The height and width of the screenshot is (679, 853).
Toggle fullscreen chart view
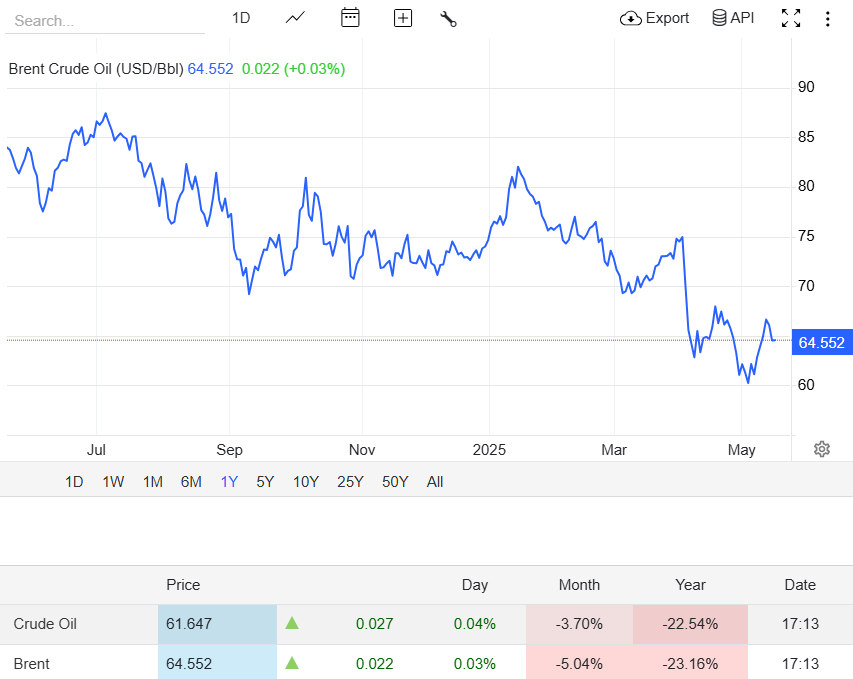coord(791,18)
